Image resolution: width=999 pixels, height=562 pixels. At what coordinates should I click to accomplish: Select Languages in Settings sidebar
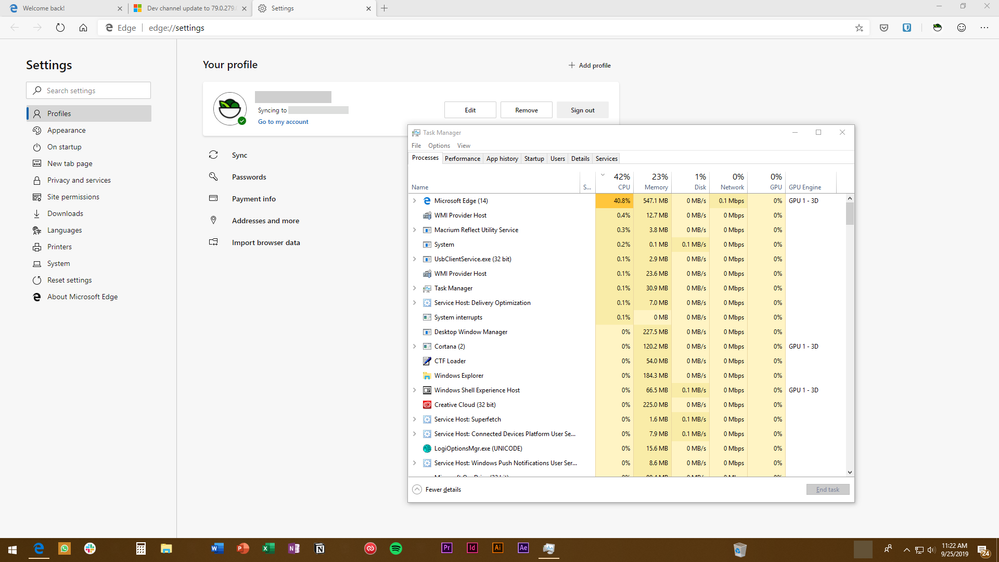pos(89,230)
